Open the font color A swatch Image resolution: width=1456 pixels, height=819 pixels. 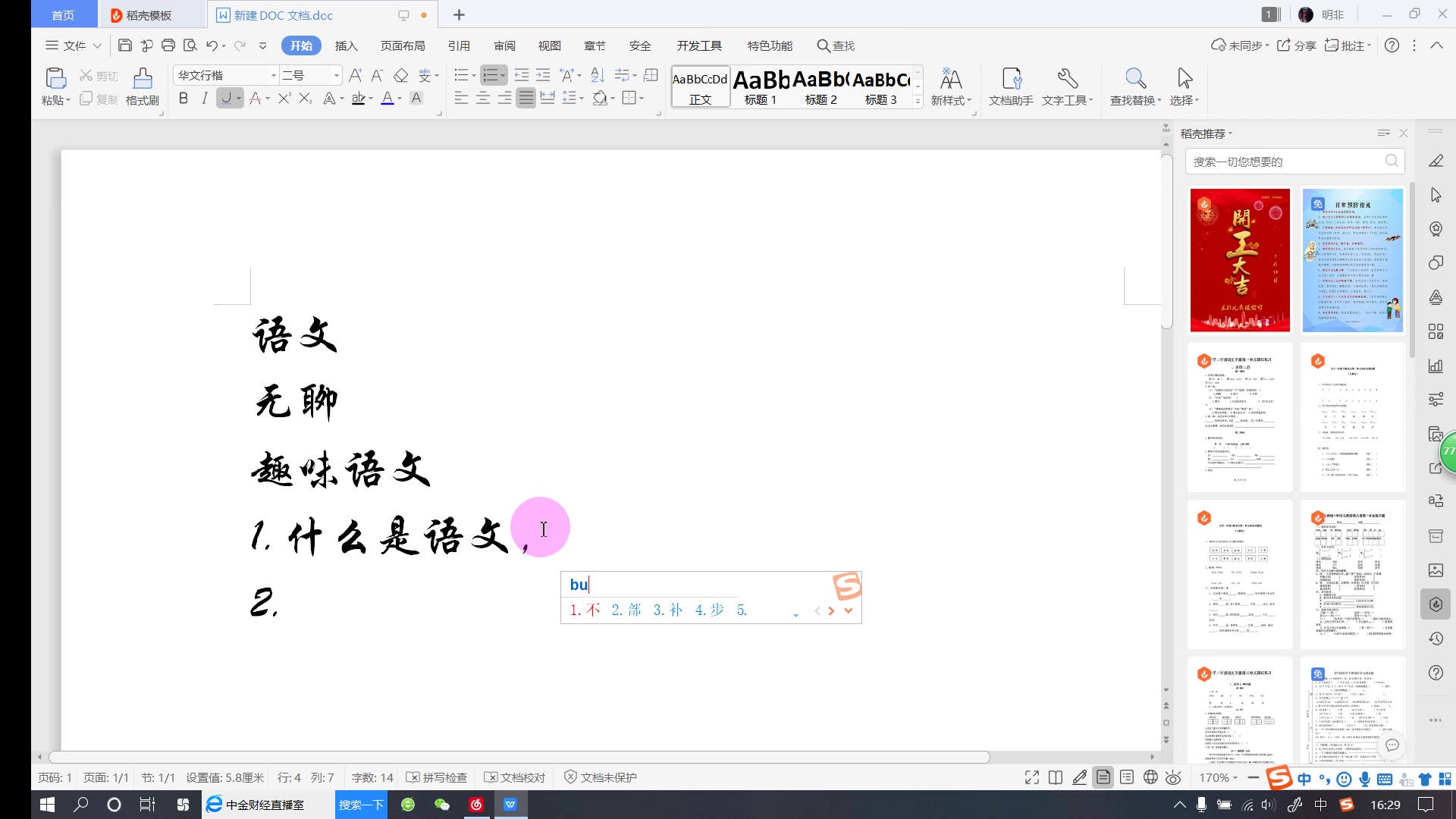(388, 98)
